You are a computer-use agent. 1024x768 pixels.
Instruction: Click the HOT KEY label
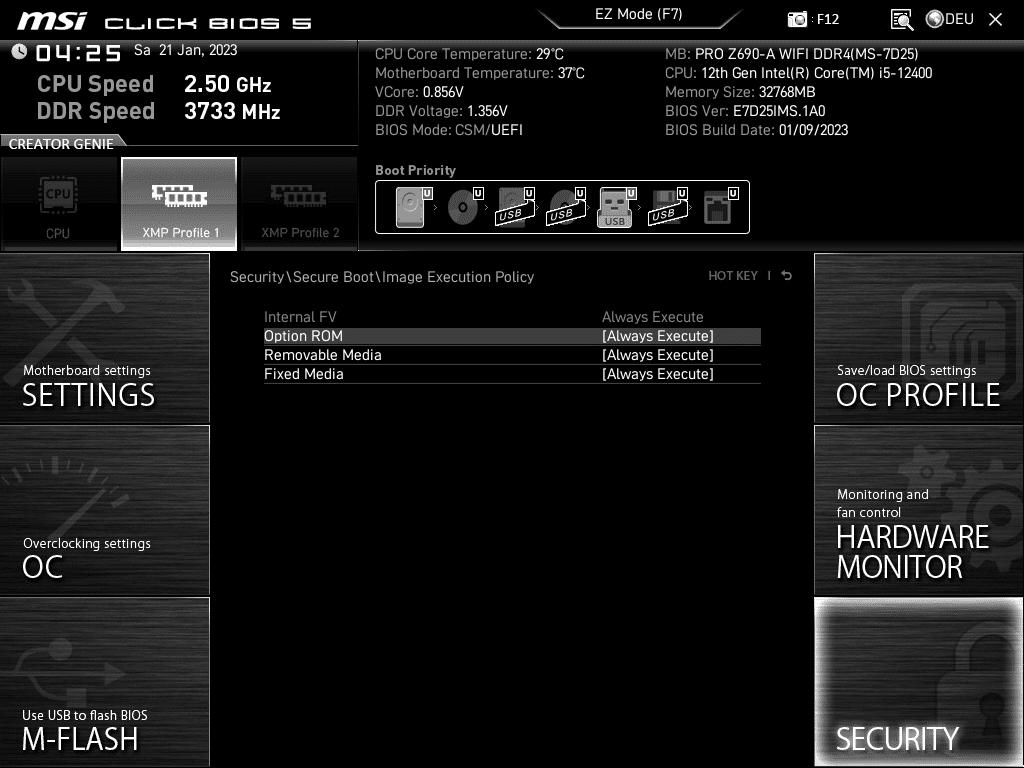point(733,276)
